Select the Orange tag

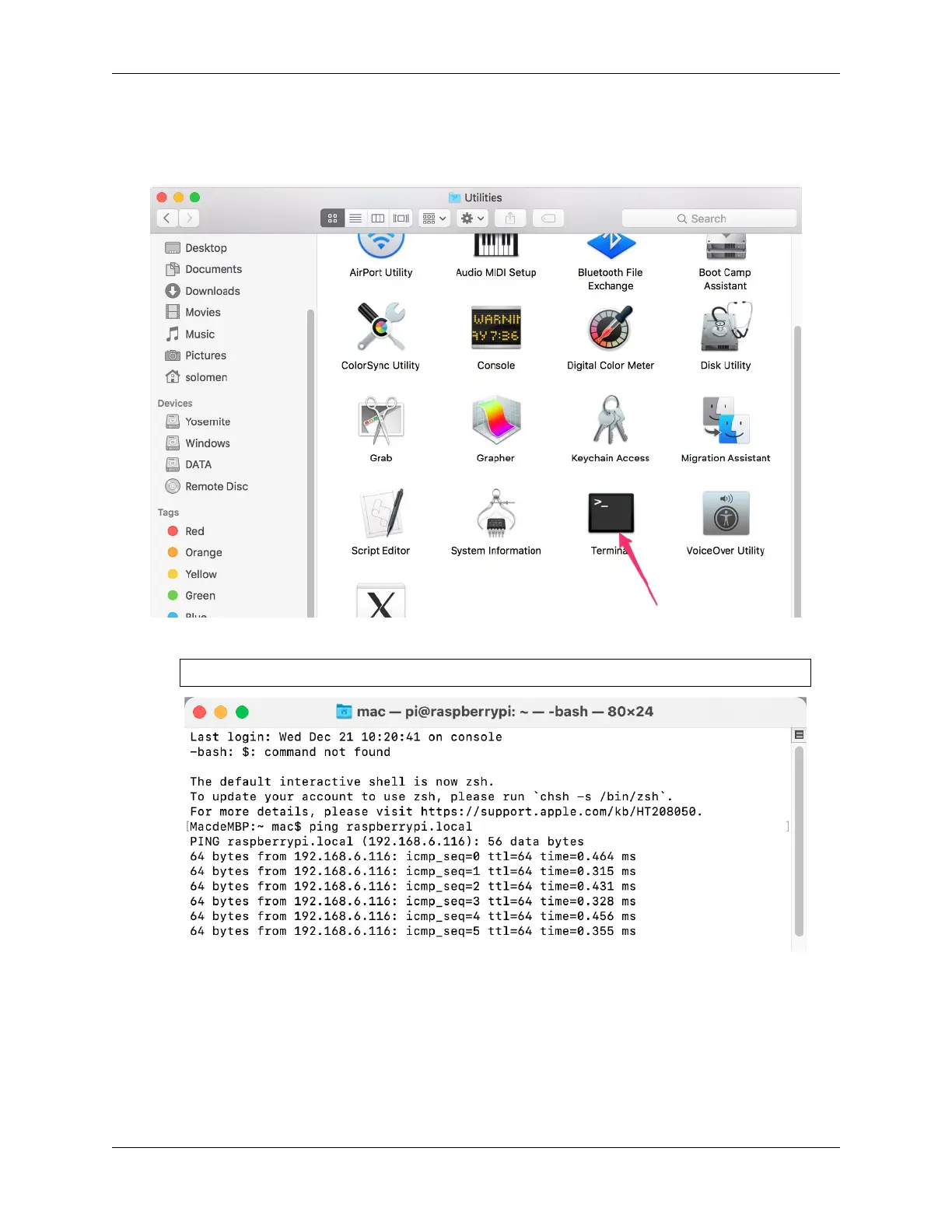click(x=195, y=552)
